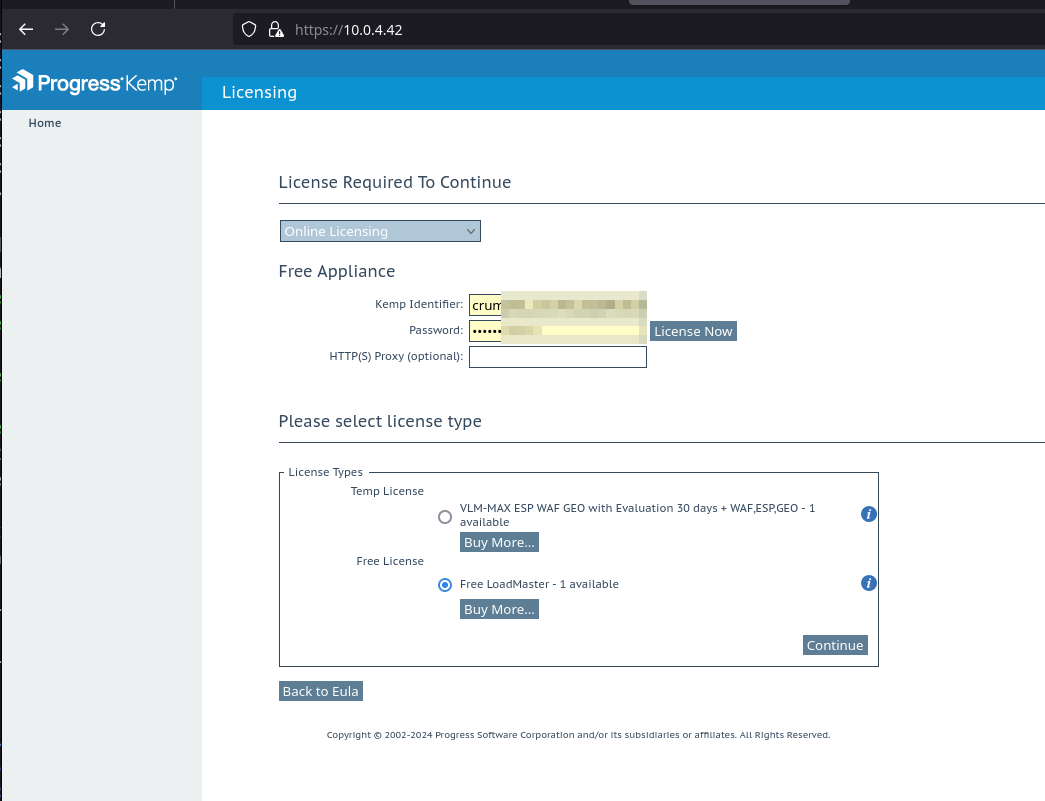Reload the current page
Viewport: 1045px width, 801px height.
(x=98, y=29)
